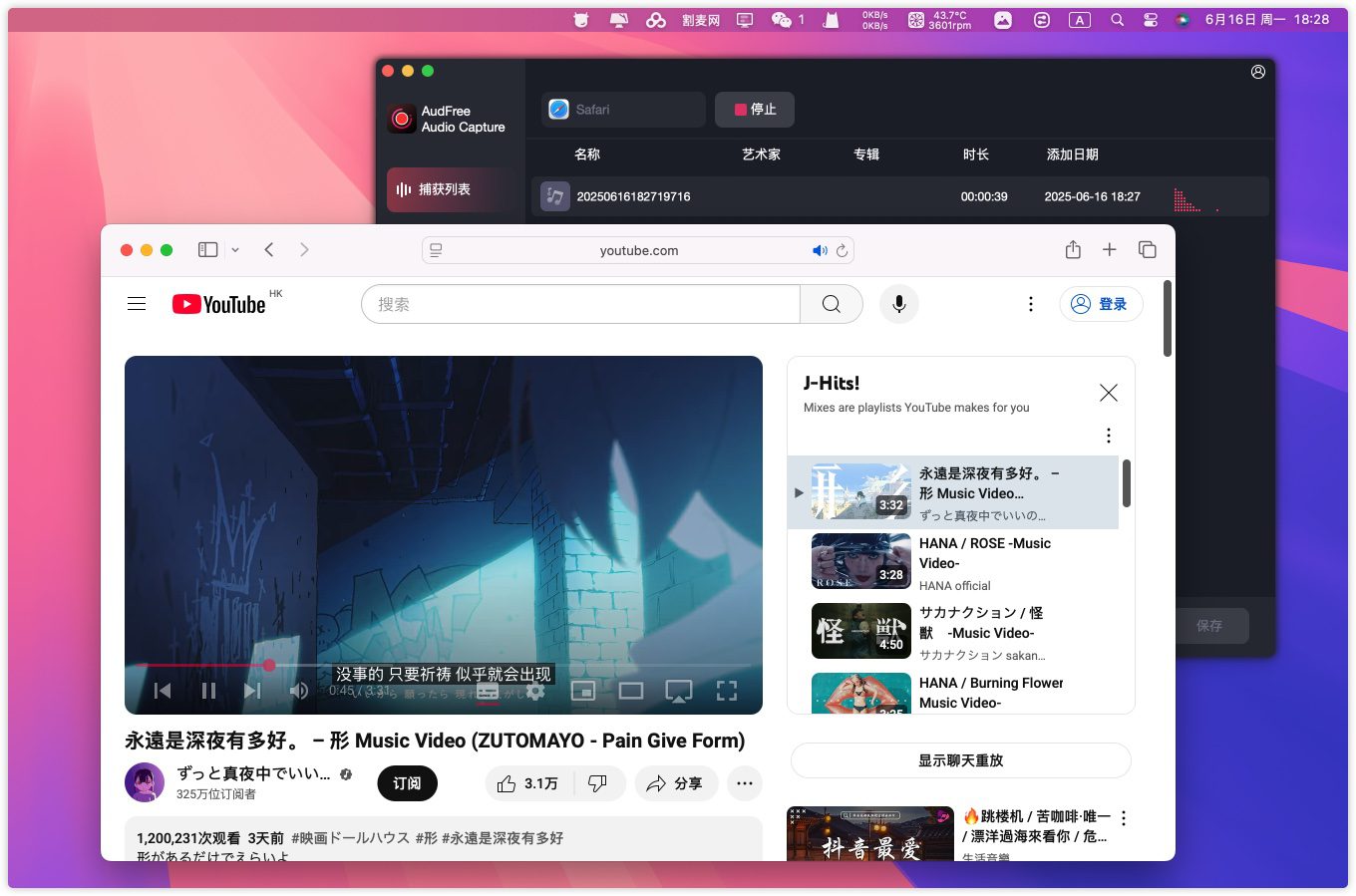This screenshot has width=1356, height=896.
Task: Open HANA / ROSE Music Video thumbnail
Action: (860, 562)
